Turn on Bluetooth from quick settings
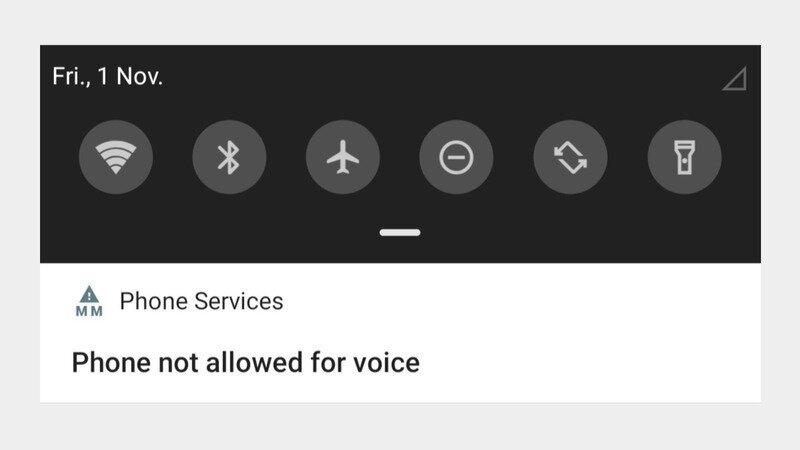 pyautogui.click(x=229, y=157)
